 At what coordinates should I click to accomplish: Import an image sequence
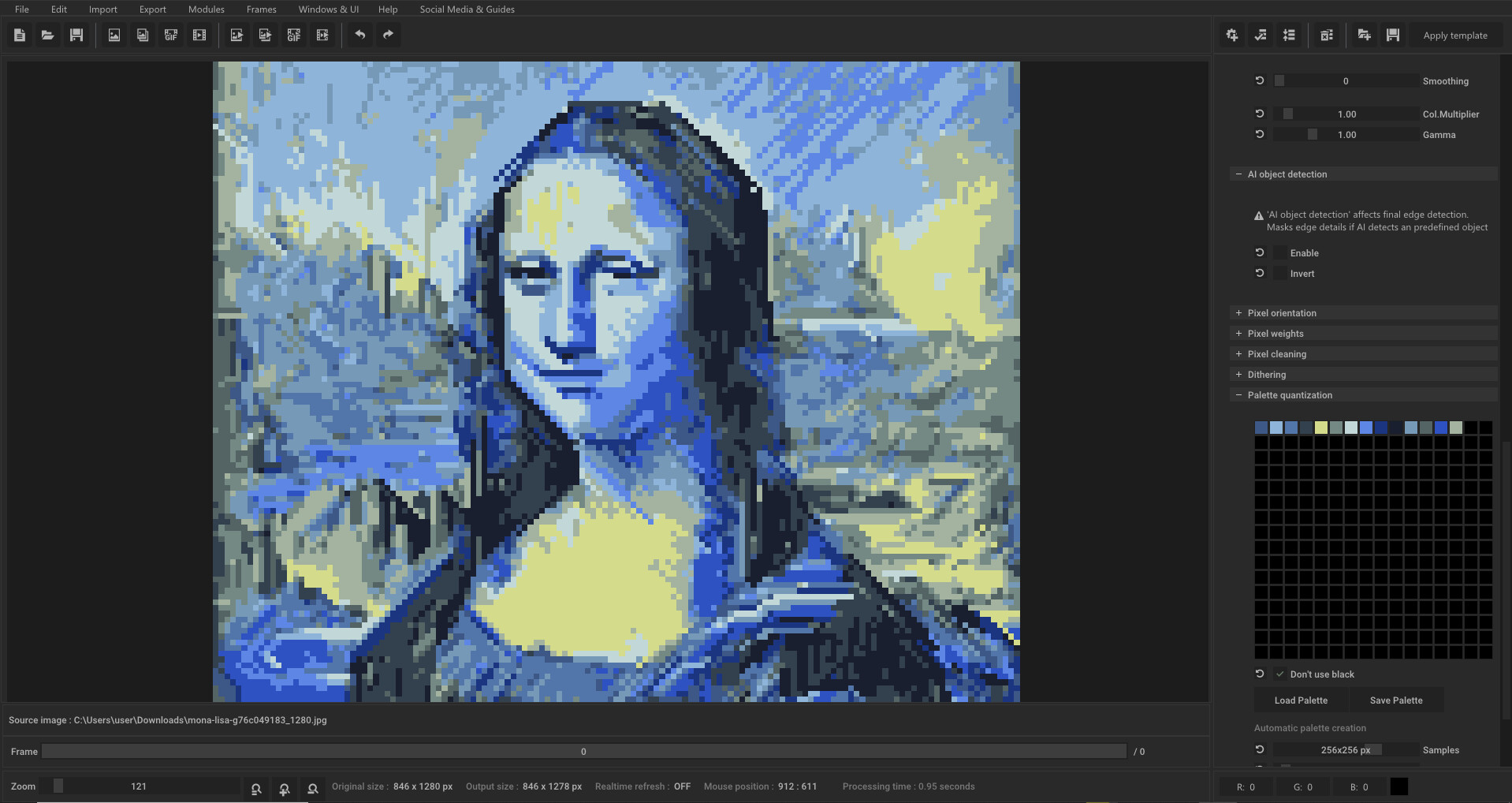(x=143, y=35)
